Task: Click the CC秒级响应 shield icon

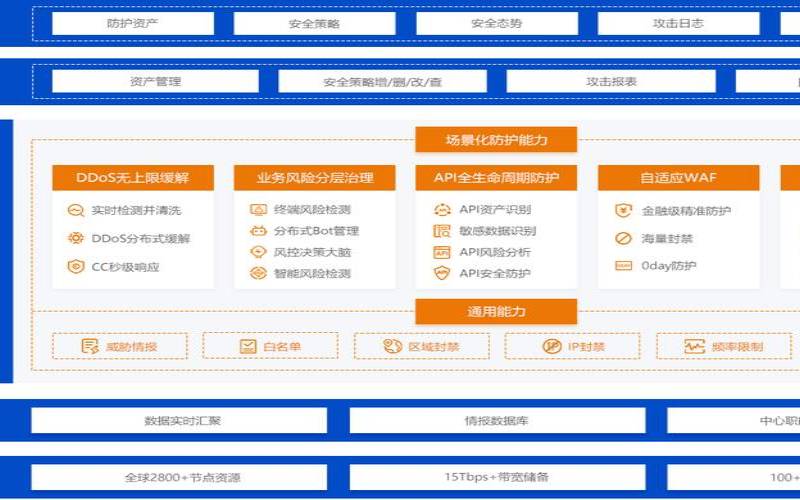Action: [76, 266]
